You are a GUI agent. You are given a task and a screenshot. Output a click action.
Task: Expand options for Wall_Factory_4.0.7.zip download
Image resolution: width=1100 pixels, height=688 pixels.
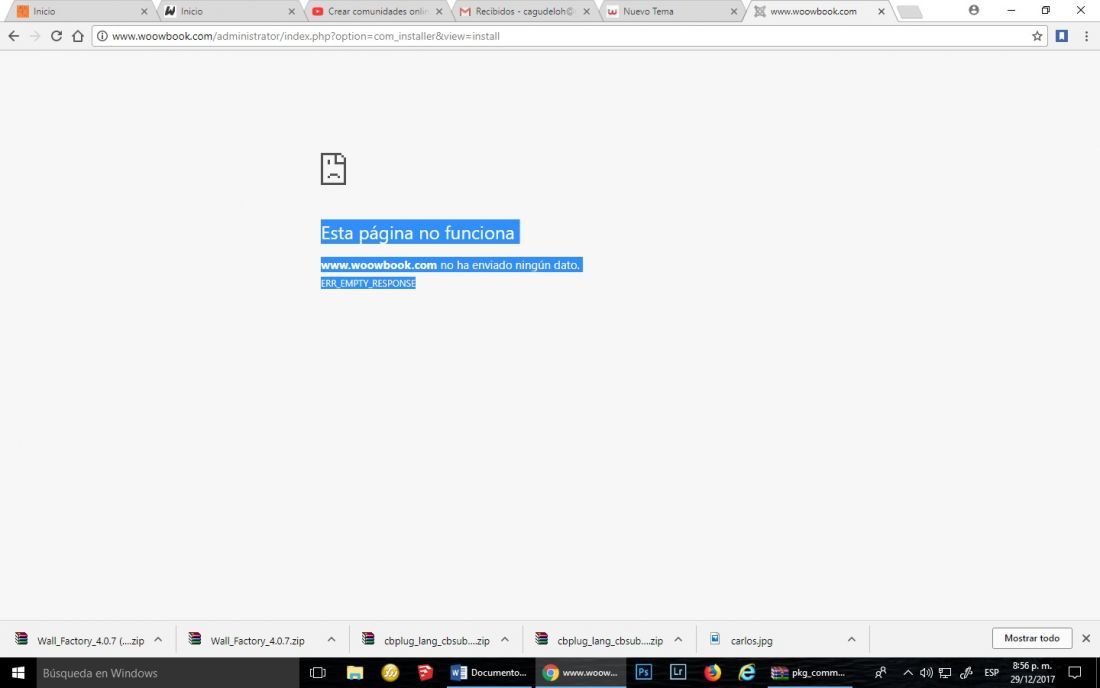[331, 640]
